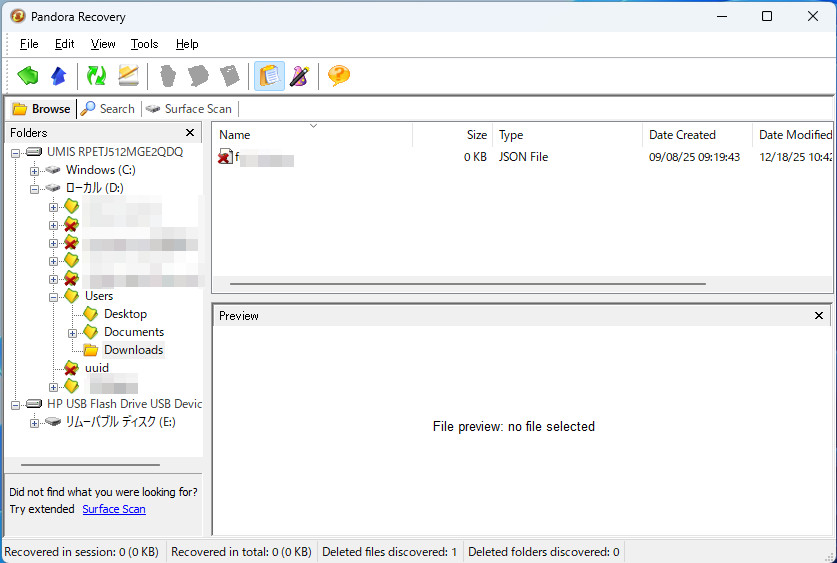This screenshot has height=563, width=837.
Task: Launch the Wizard hat icon
Action: coord(299,76)
